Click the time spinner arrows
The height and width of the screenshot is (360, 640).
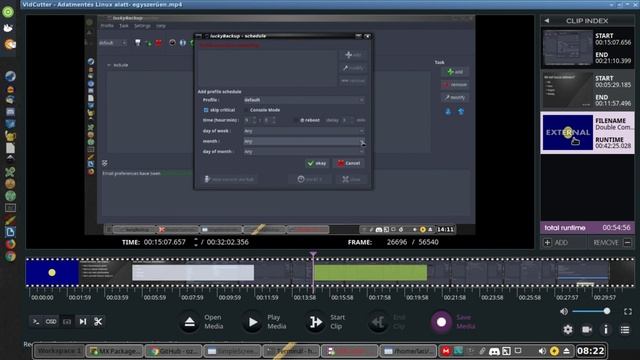[x=196, y=242]
